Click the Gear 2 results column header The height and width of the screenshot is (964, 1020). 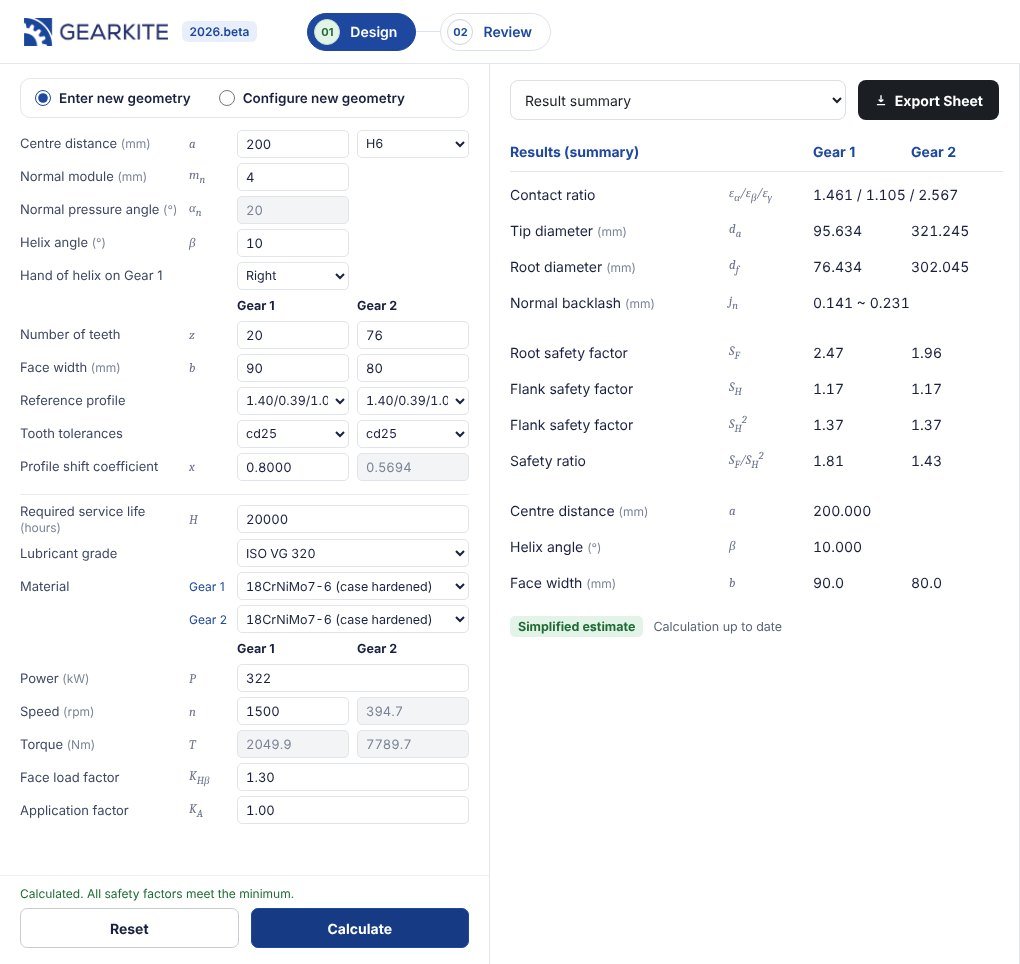pos(933,152)
